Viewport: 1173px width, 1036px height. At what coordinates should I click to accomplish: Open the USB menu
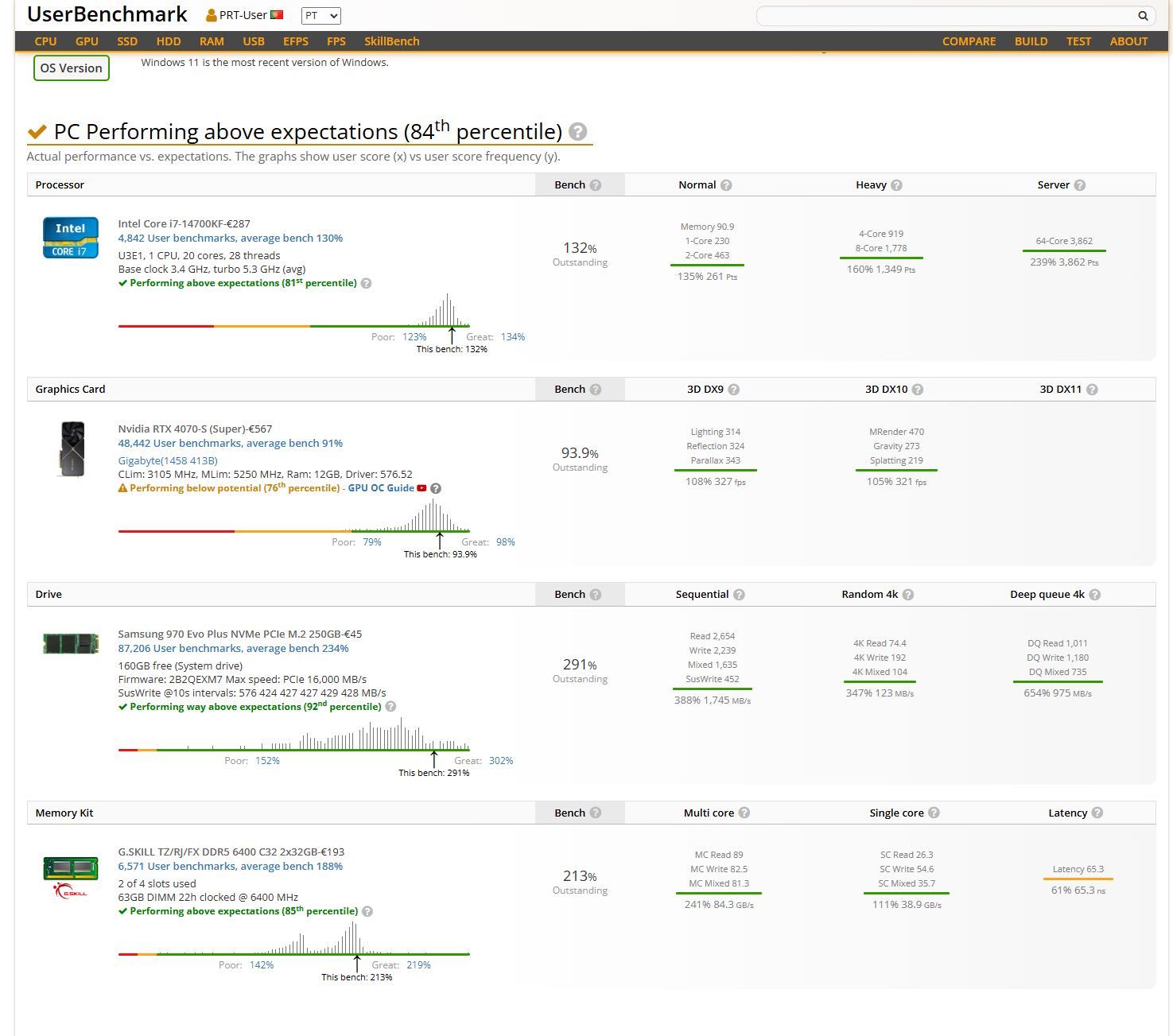254,41
